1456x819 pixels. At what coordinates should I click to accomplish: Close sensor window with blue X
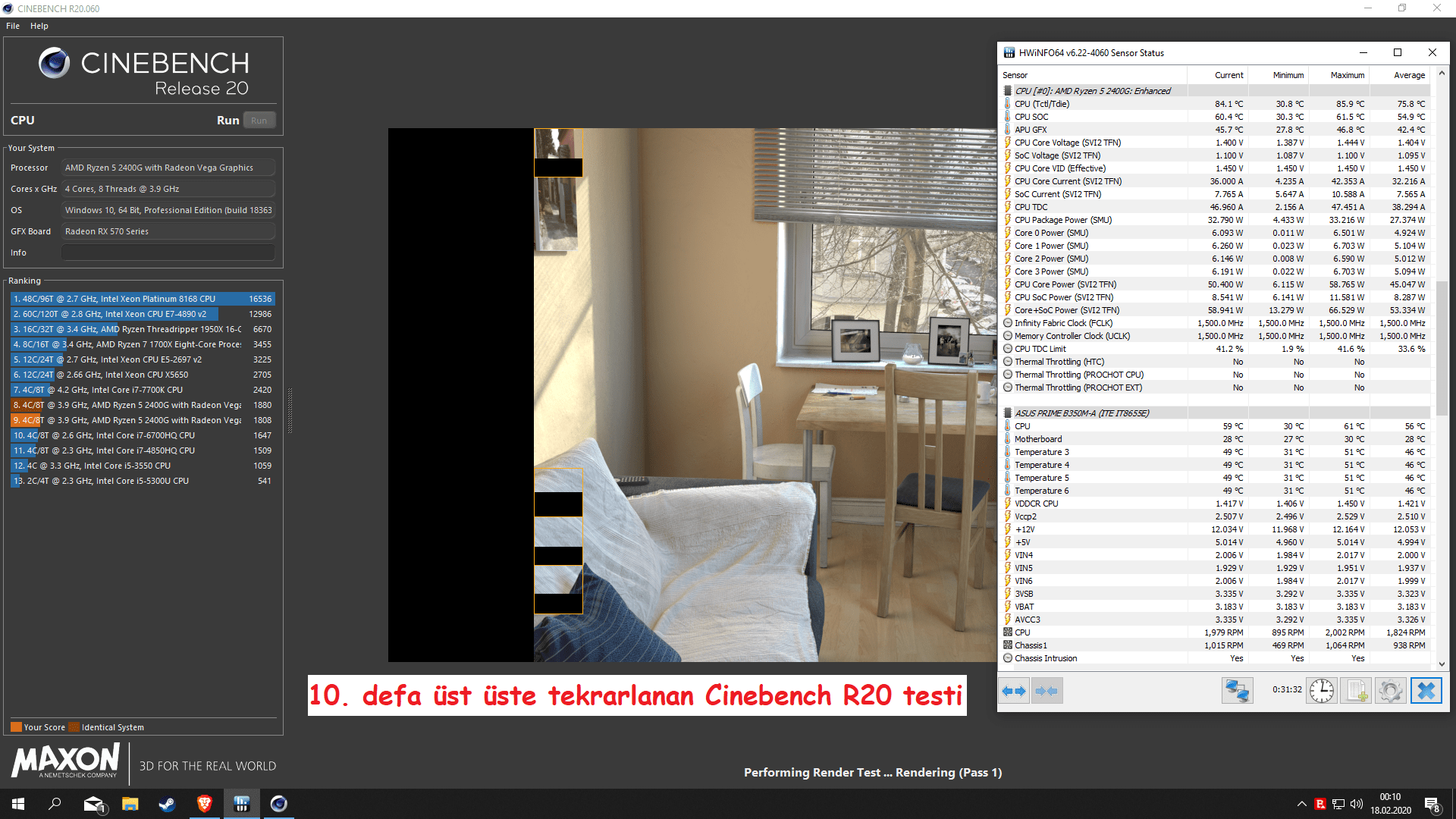[1426, 691]
